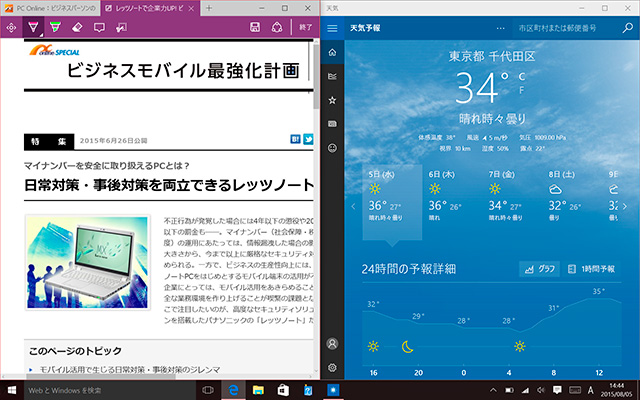The width and height of the screenshot is (640, 400).
Task: Select the Pen tool in web note toolbar
Action: click(33, 27)
